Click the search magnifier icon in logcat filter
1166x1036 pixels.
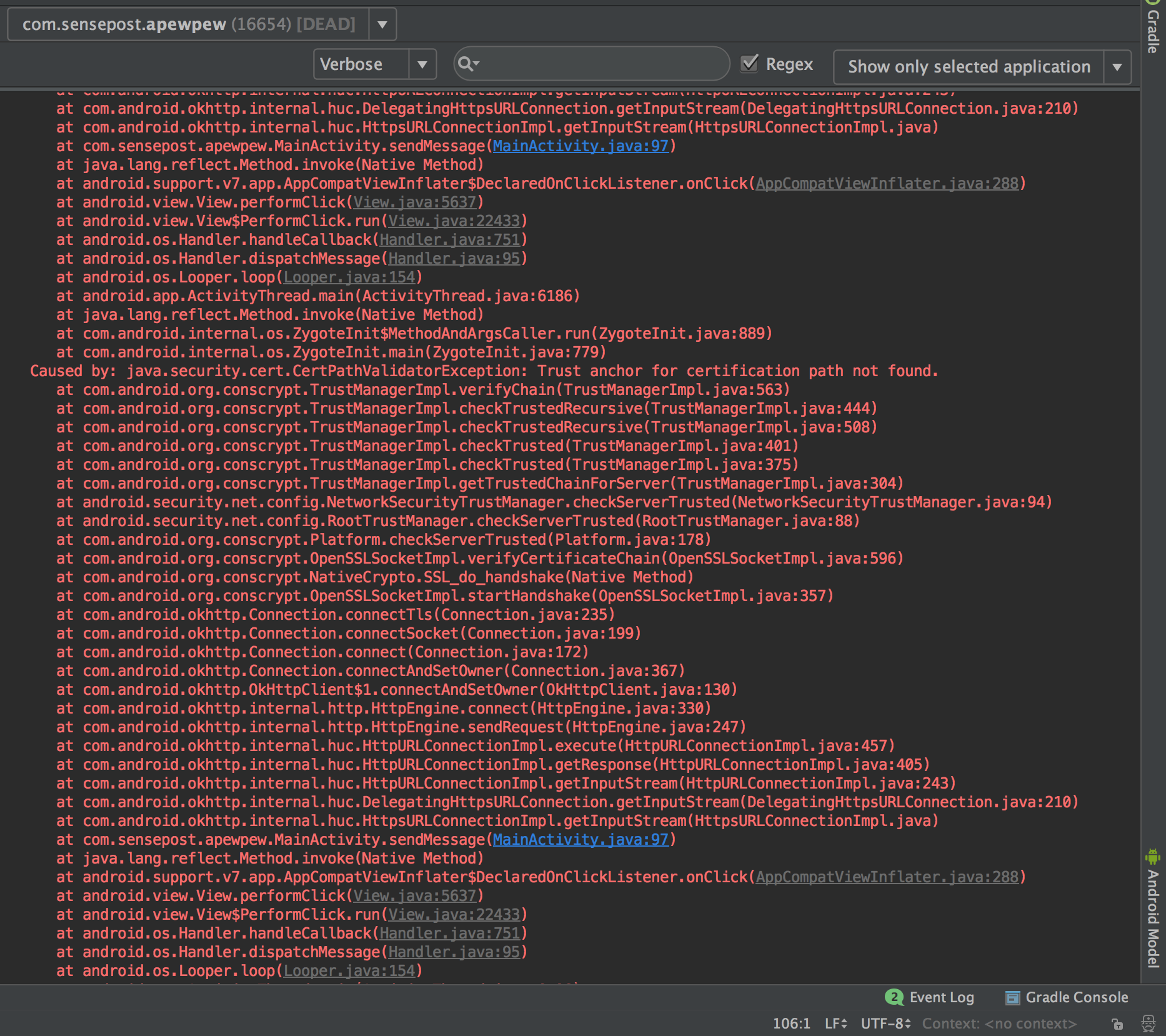tap(467, 64)
